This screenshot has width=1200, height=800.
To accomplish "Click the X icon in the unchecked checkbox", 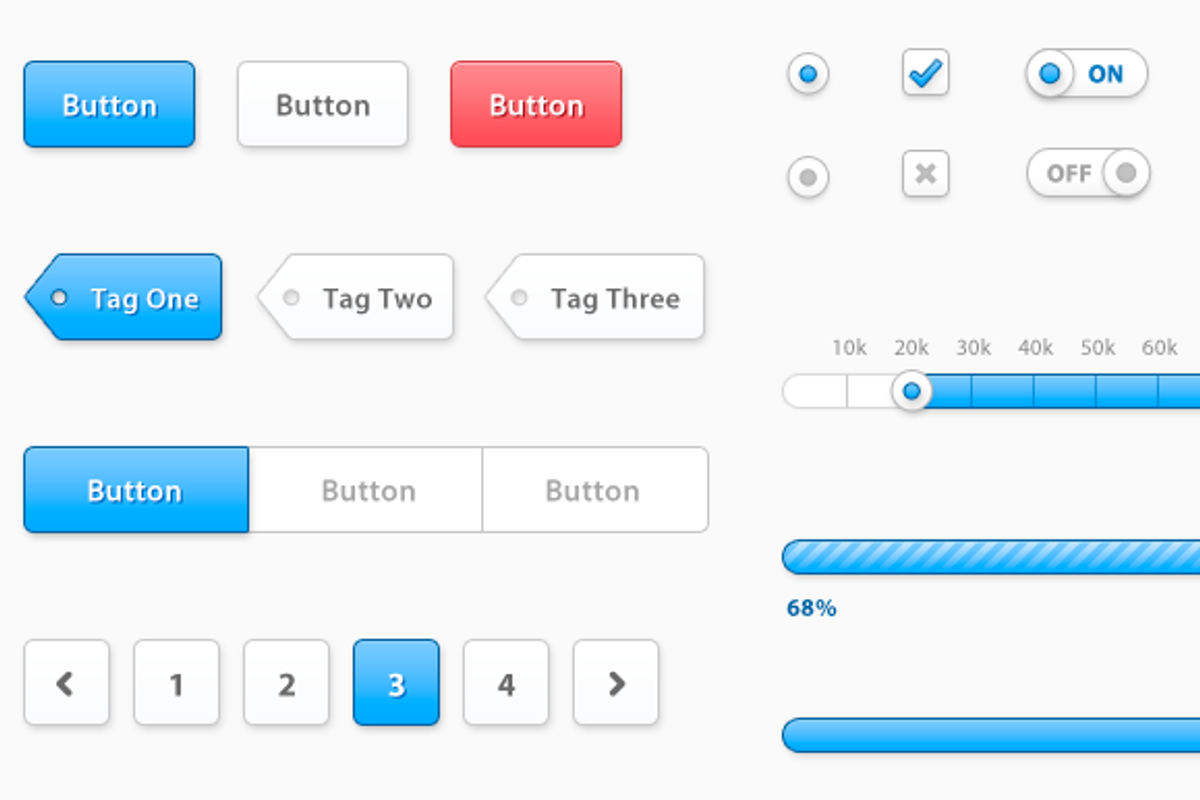I will 925,173.
